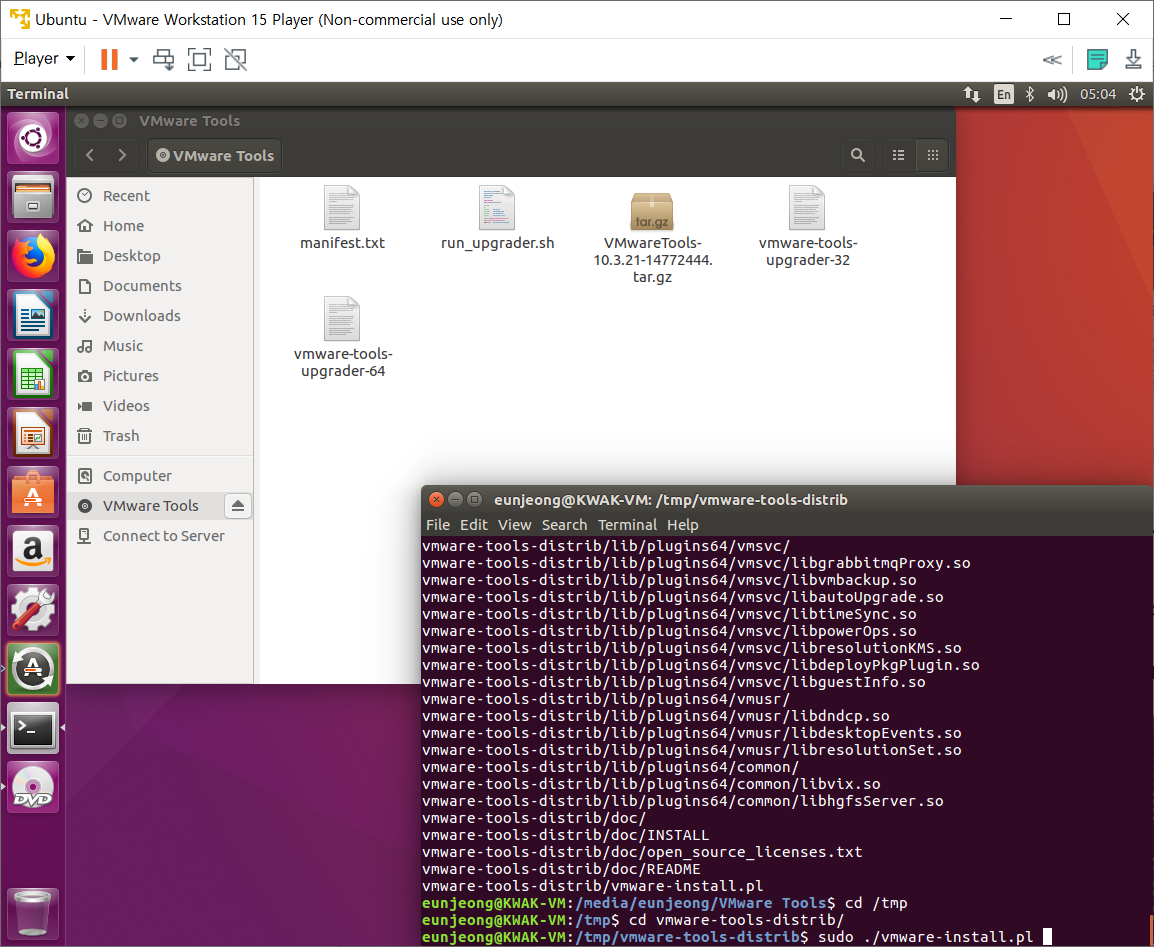Open the power options dropdown arrow
This screenshot has height=947, width=1154.
[x=134, y=60]
